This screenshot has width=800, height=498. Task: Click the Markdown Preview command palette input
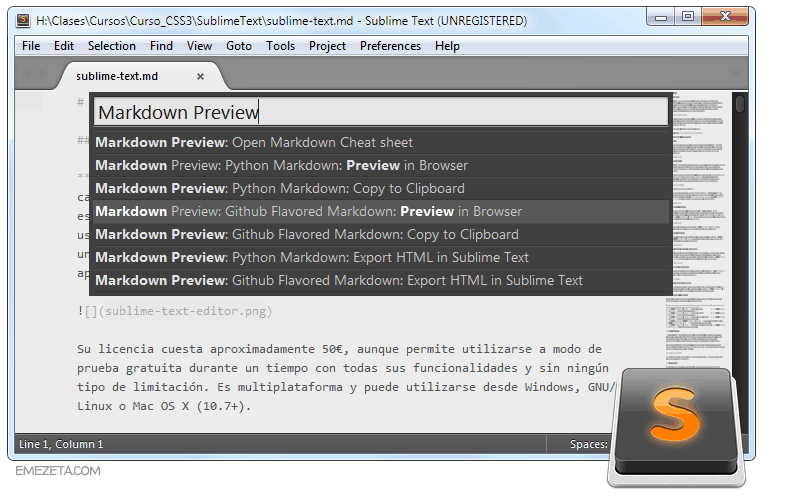tap(381, 112)
